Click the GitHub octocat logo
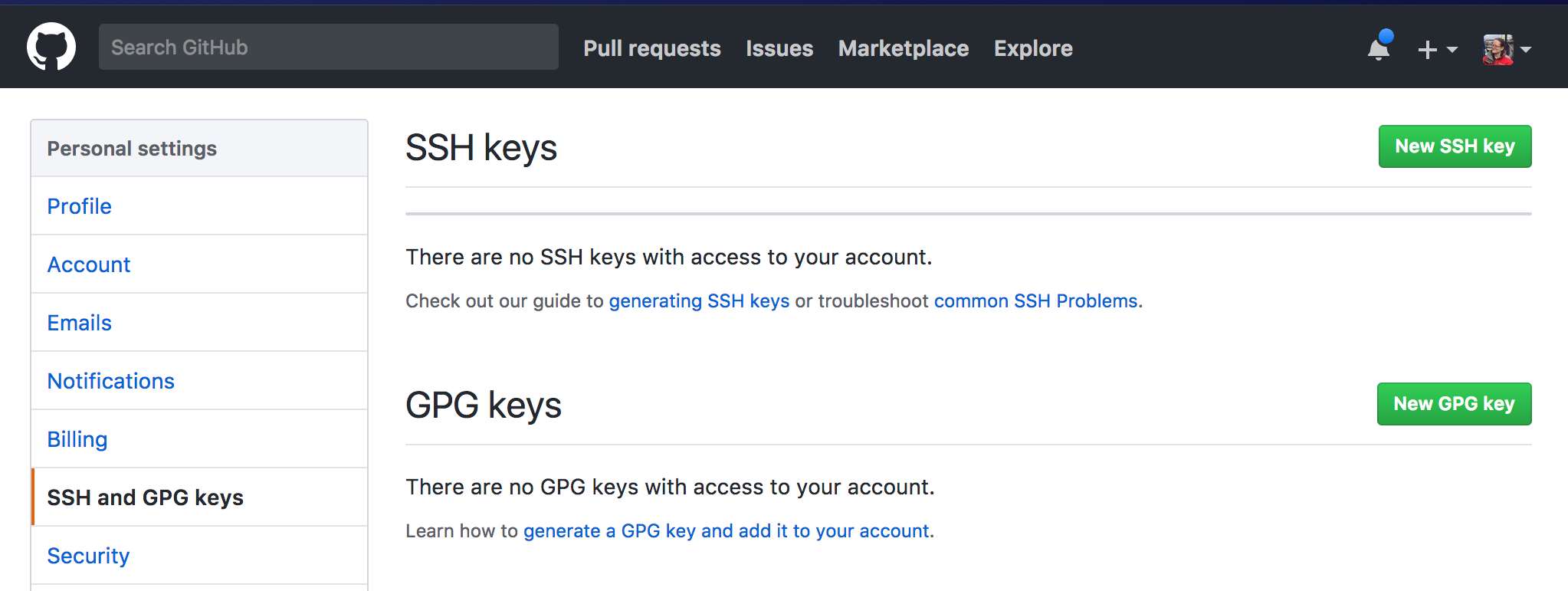 click(x=51, y=47)
